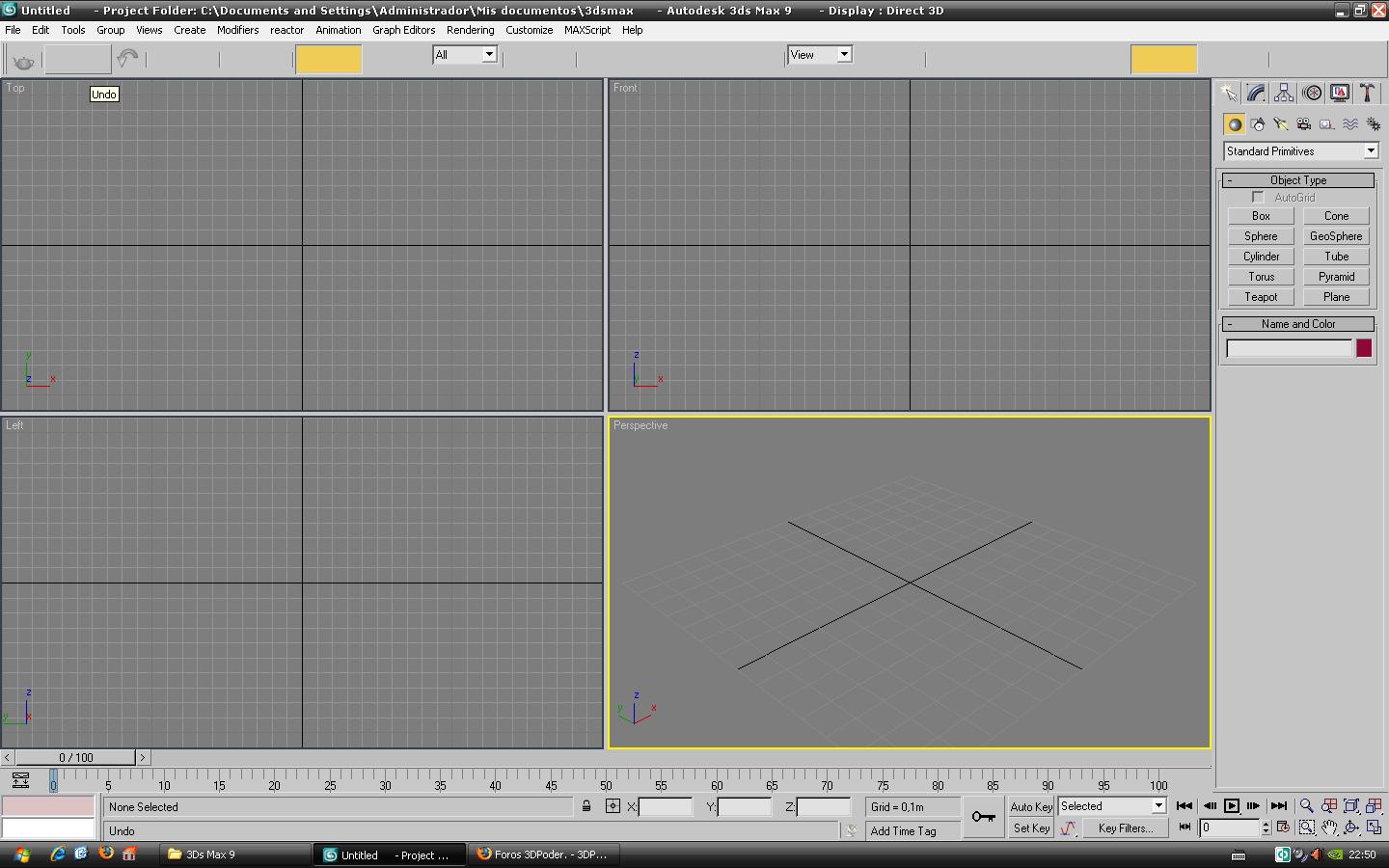Screen dimensions: 1389x868
Task: Click the Go to End playback button
Action: tap(1279, 806)
